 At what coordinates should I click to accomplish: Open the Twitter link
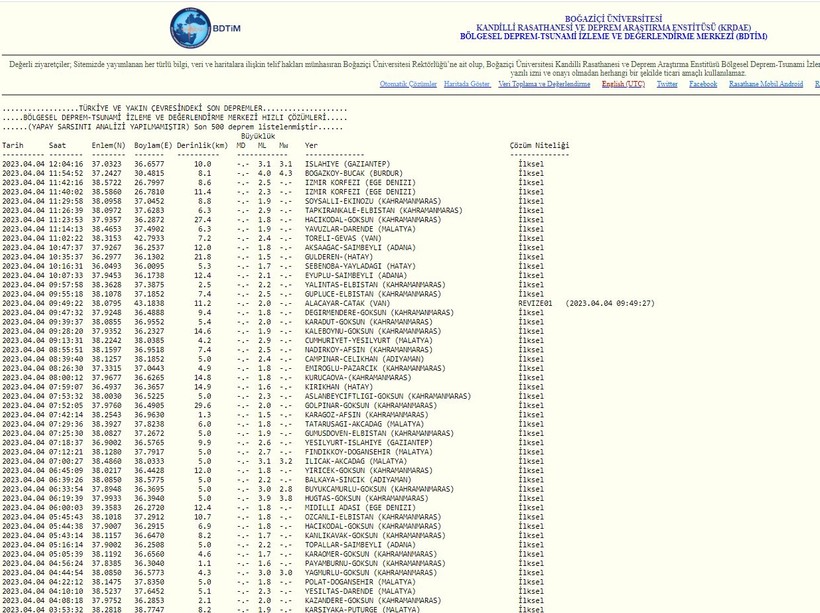point(667,84)
